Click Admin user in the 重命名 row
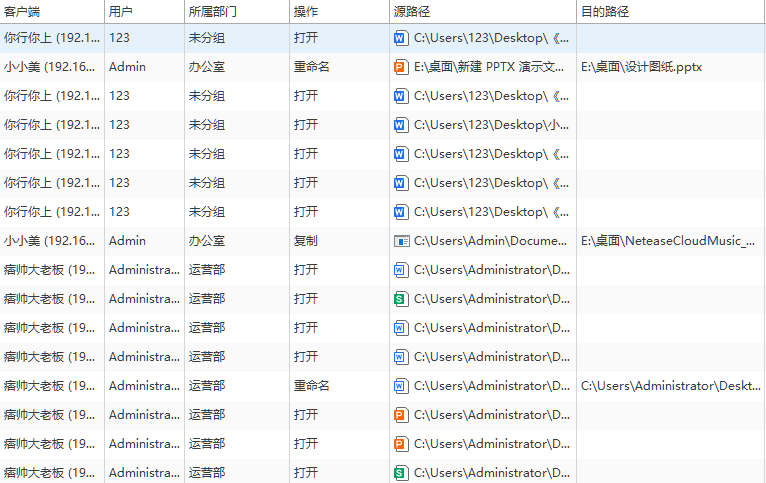Viewport: 766px width, 483px height. pos(127,67)
